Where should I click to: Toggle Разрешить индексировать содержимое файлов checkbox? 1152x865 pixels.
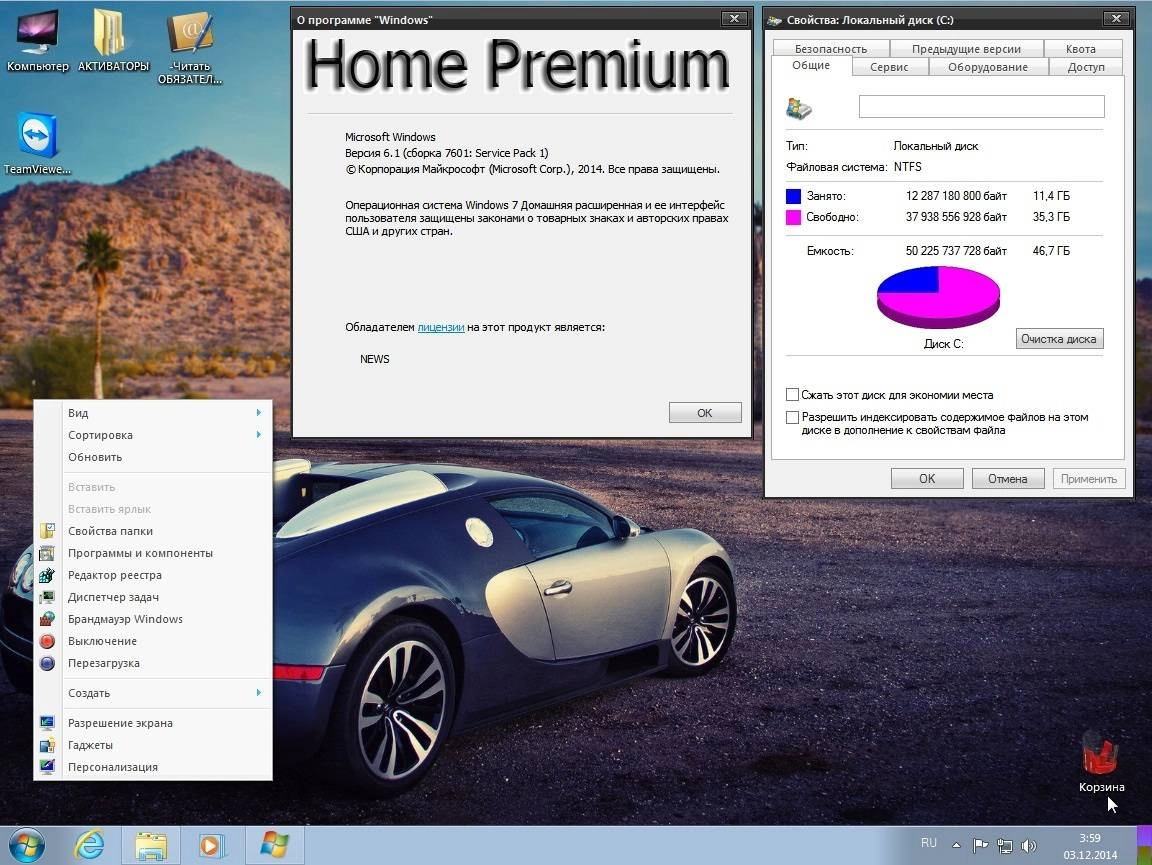pyautogui.click(x=792, y=417)
